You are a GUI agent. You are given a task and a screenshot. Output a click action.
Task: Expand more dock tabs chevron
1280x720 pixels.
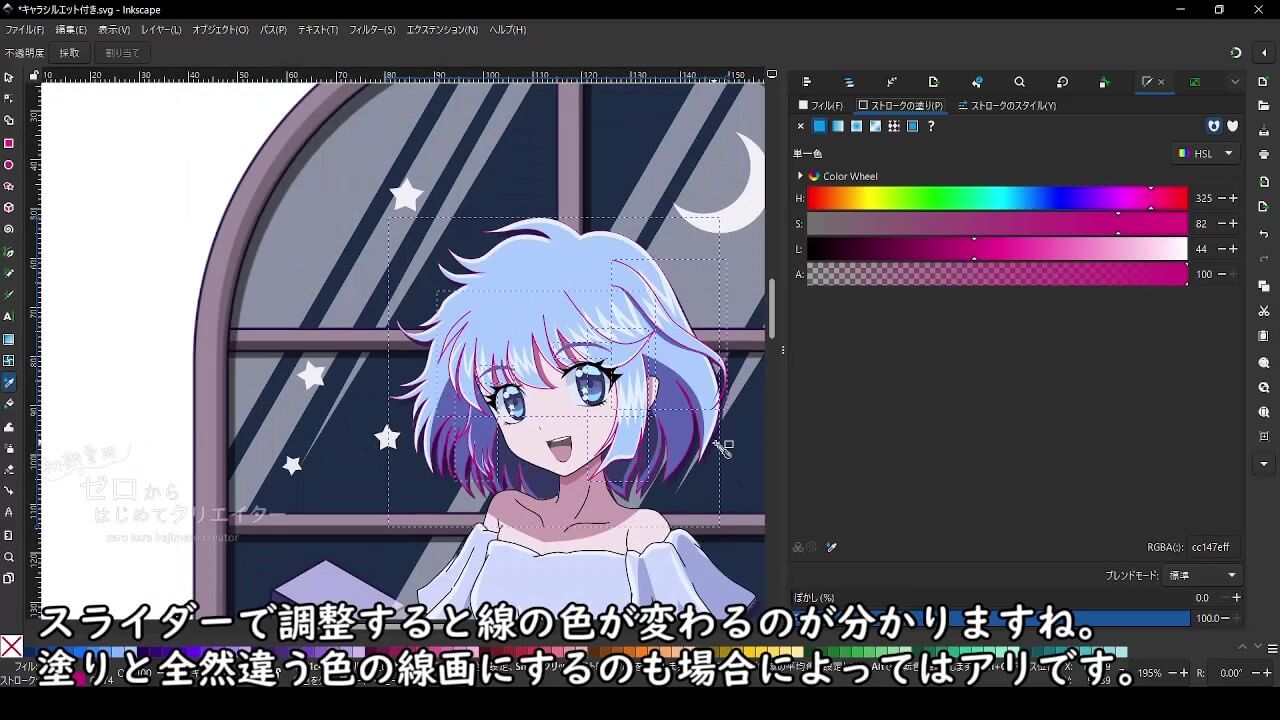point(1235,82)
